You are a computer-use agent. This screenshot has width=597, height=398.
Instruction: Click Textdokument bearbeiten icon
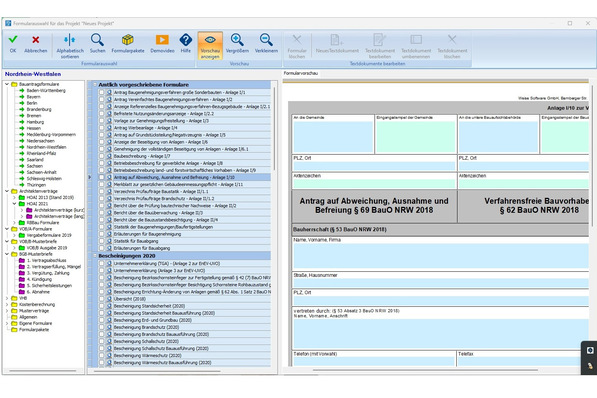pyautogui.click(x=380, y=39)
